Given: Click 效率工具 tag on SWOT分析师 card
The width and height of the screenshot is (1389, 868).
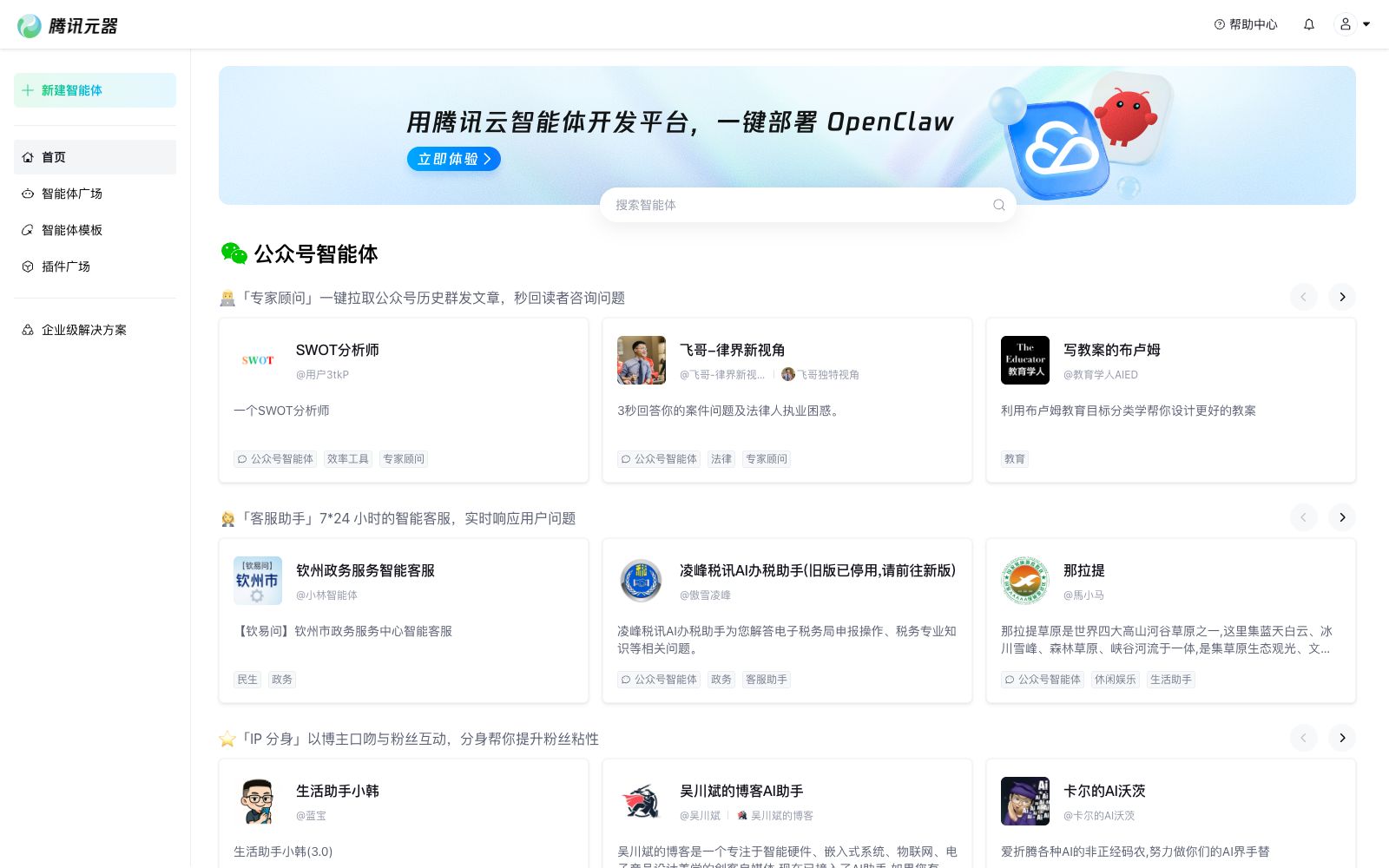Looking at the screenshot, I should tap(348, 459).
